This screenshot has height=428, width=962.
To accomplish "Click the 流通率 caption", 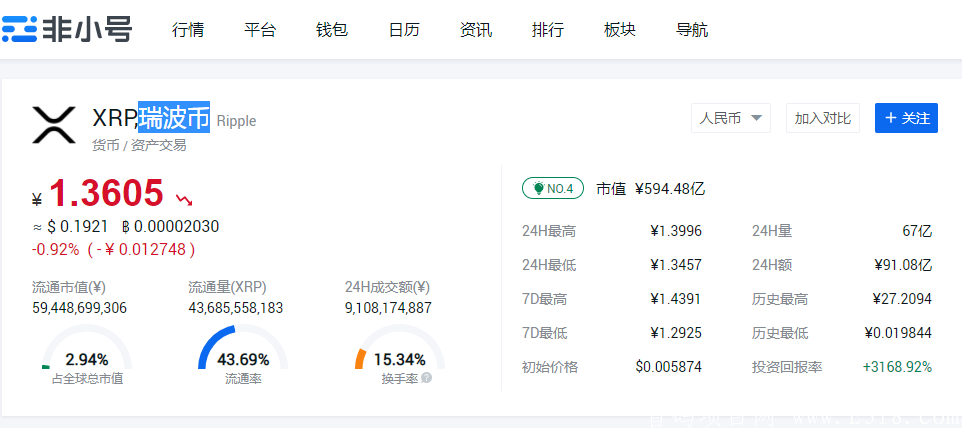I will coord(243,379).
